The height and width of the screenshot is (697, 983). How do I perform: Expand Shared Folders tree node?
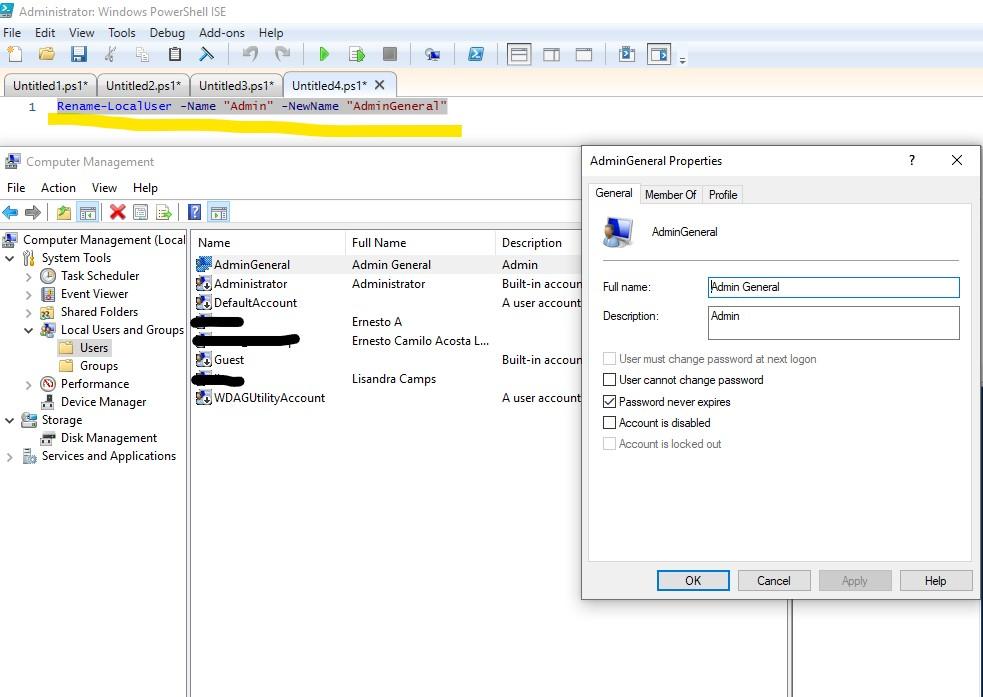tap(28, 313)
